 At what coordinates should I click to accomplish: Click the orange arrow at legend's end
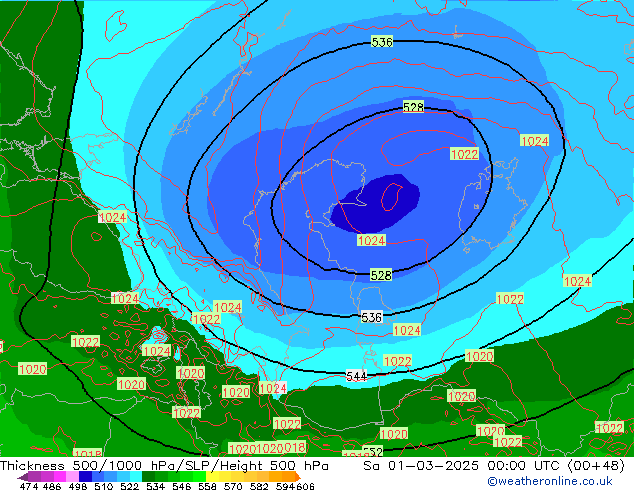point(298,476)
